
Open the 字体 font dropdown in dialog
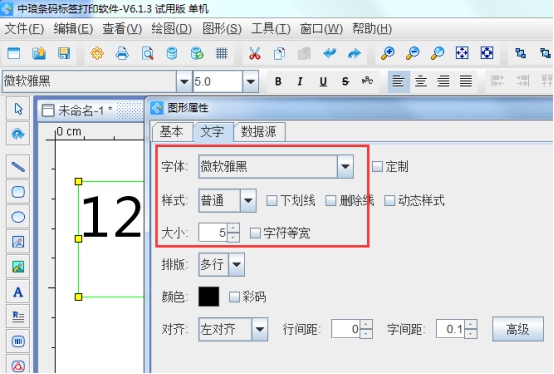[x=345, y=166]
